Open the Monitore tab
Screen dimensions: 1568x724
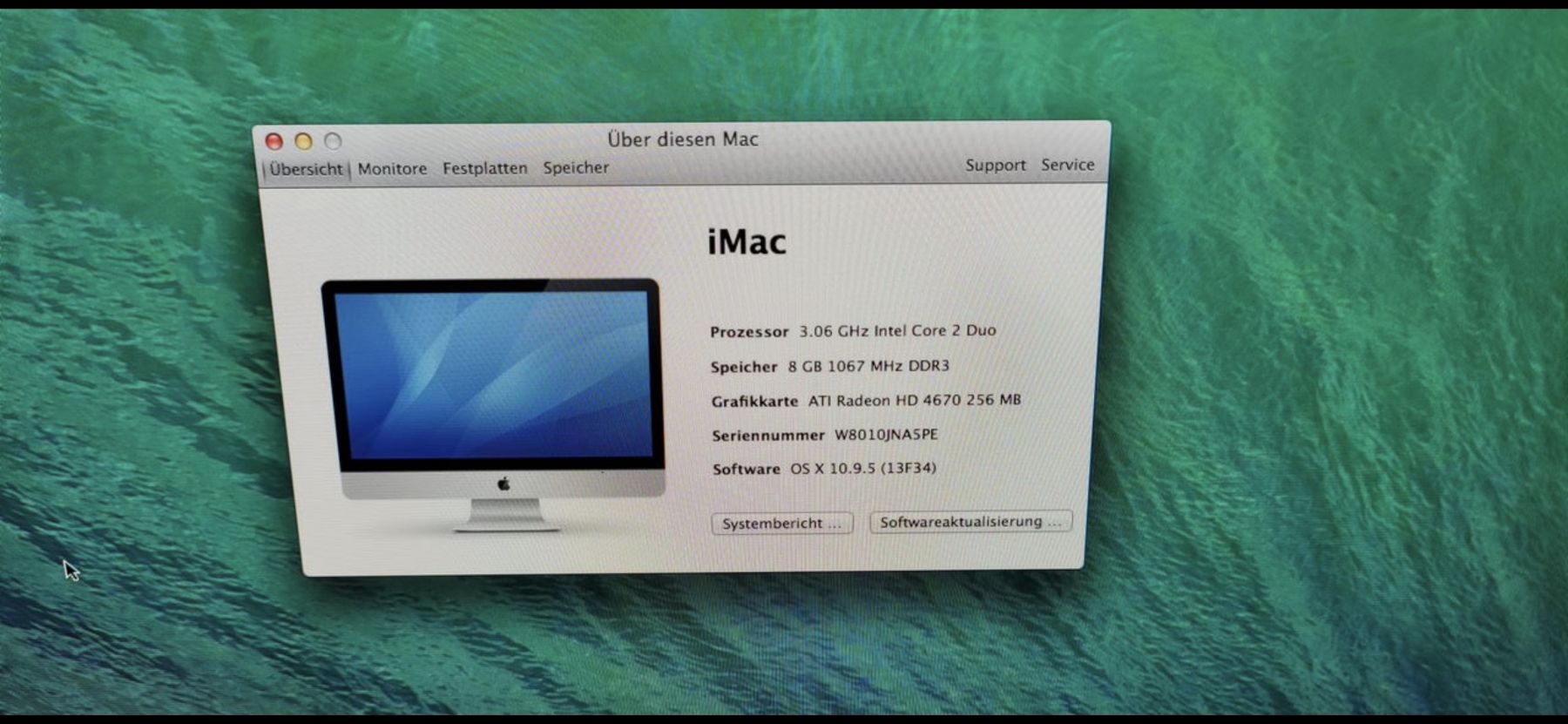[x=392, y=169]
